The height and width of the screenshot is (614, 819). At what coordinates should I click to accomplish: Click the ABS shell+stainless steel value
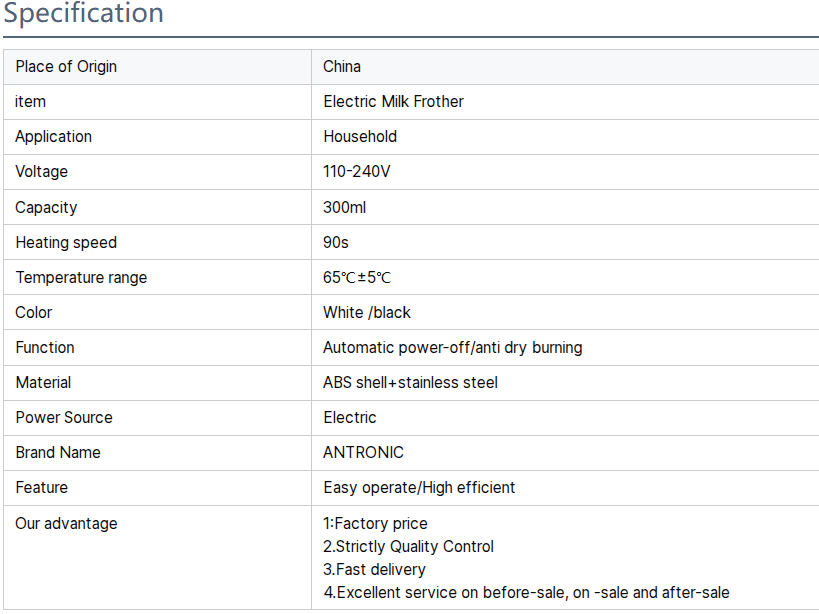[x=410, y=383]
